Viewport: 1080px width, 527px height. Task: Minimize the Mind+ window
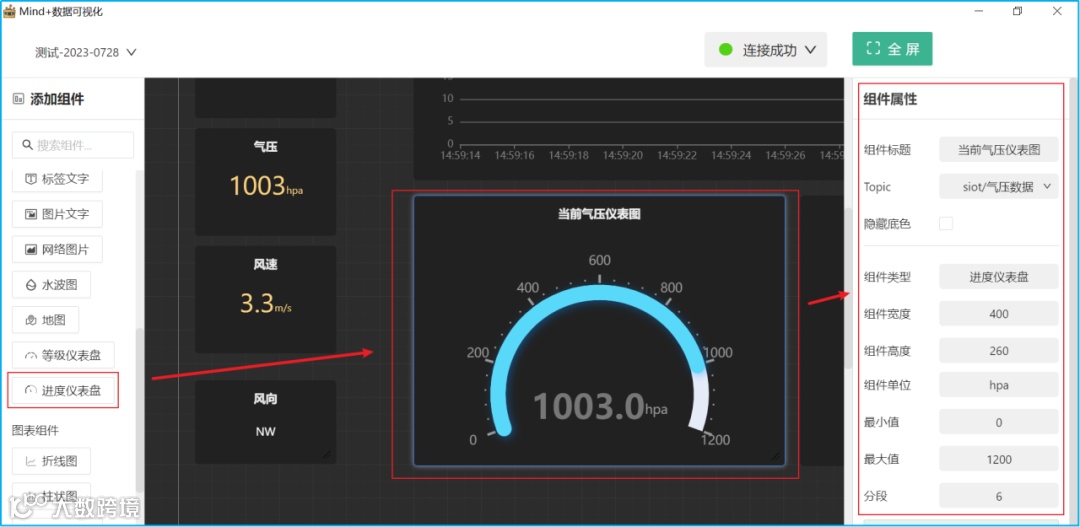(978, 11)
